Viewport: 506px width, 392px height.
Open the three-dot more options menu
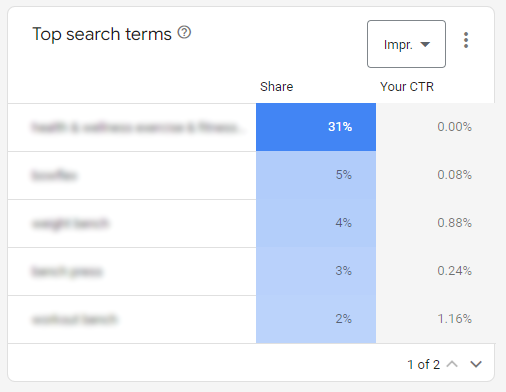point(466,40)
